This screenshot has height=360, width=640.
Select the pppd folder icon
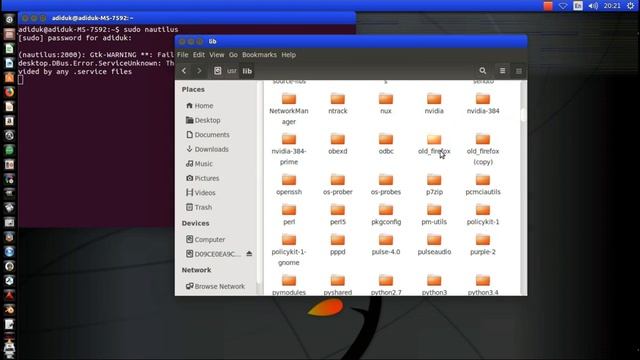click(x=338, y=240)
